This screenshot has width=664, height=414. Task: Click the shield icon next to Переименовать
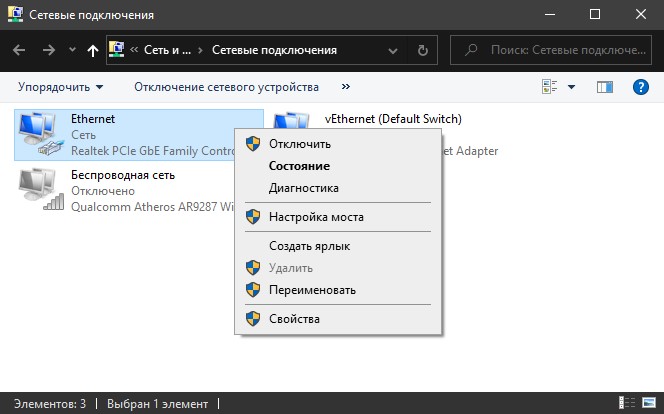coord(253,290)
